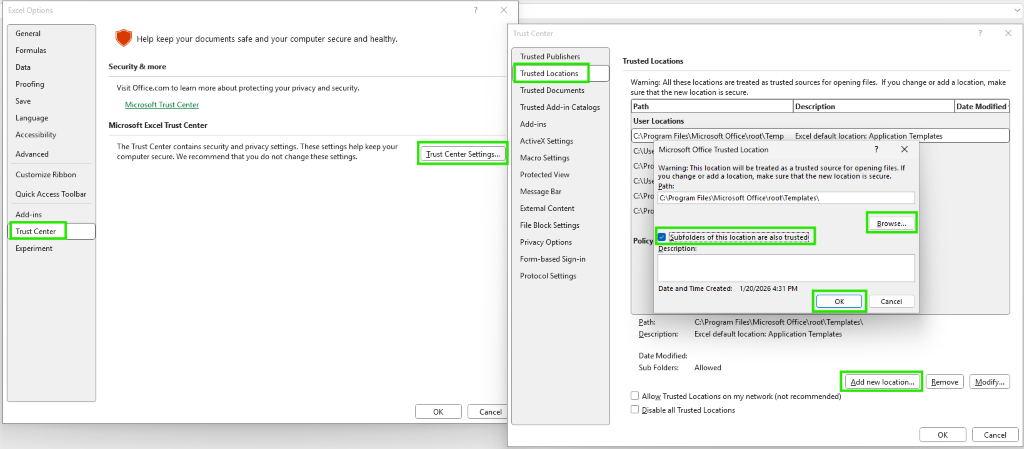Close the Excel Options window
This screenshot has width=1024, height=449.
pyautogui.click(x=504, y=10)
